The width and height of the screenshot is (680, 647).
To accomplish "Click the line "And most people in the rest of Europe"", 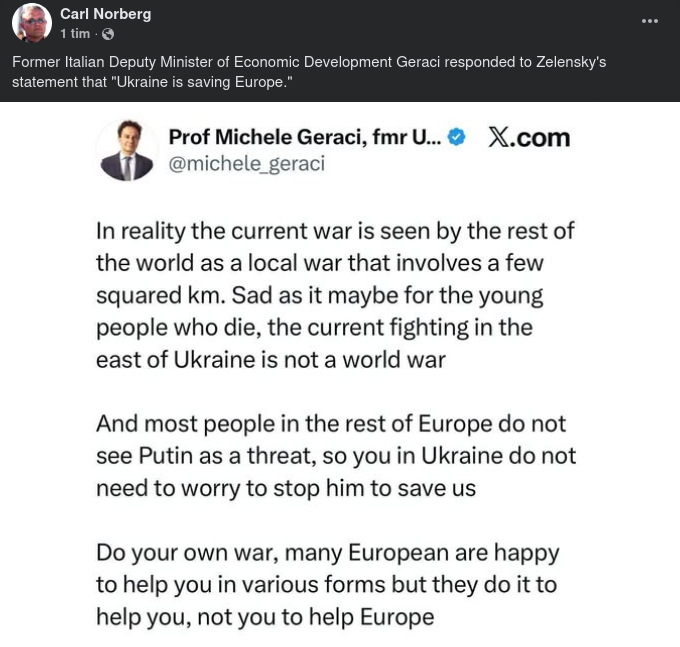I will pyautogui.click(x=330, y=424).
